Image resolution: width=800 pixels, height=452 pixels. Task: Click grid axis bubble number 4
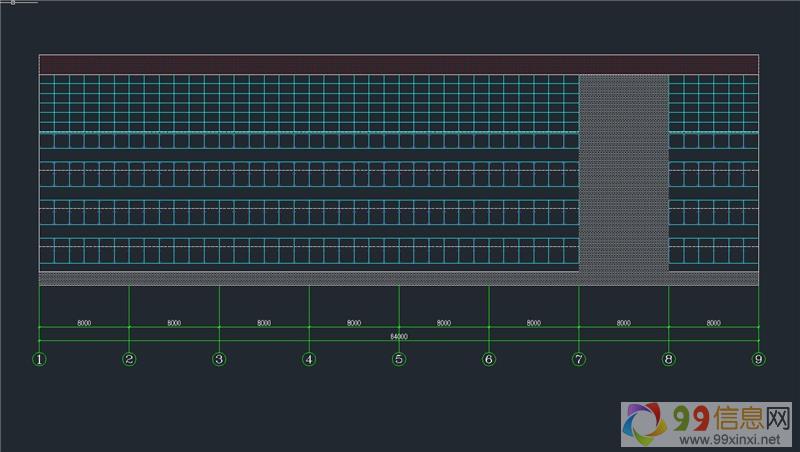click(309, 359)
